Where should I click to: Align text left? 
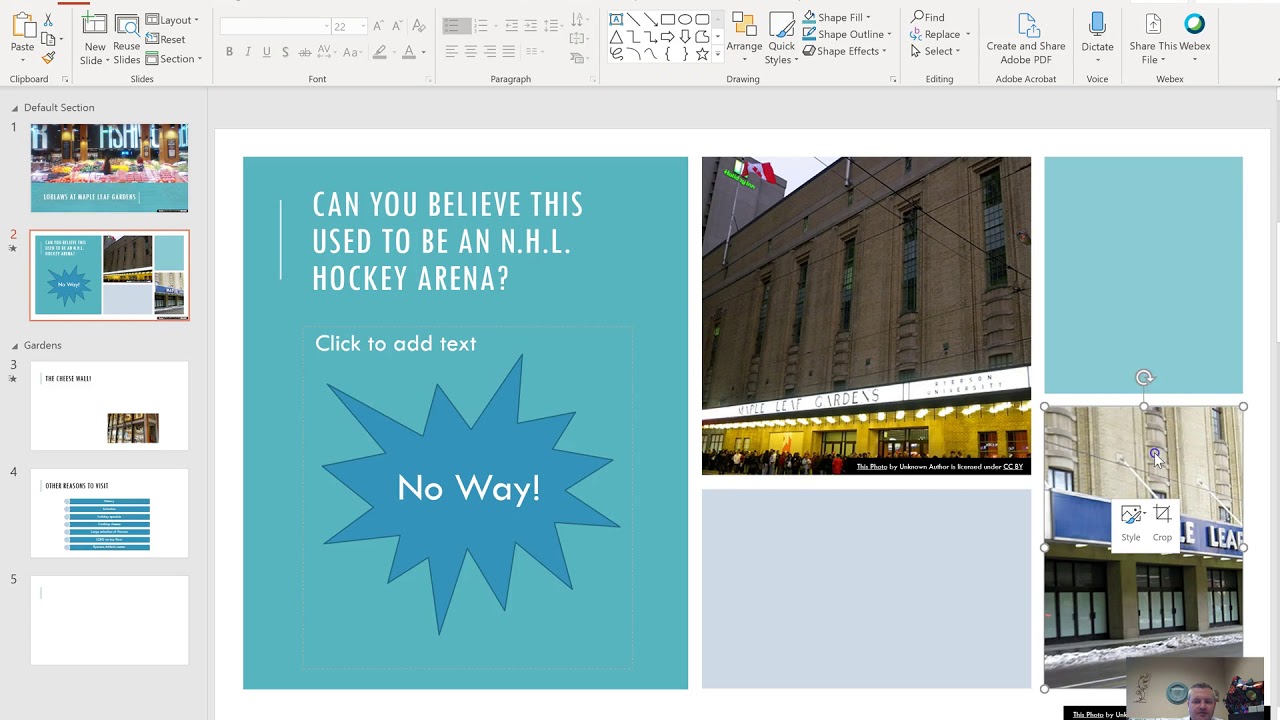click(451, 52)
